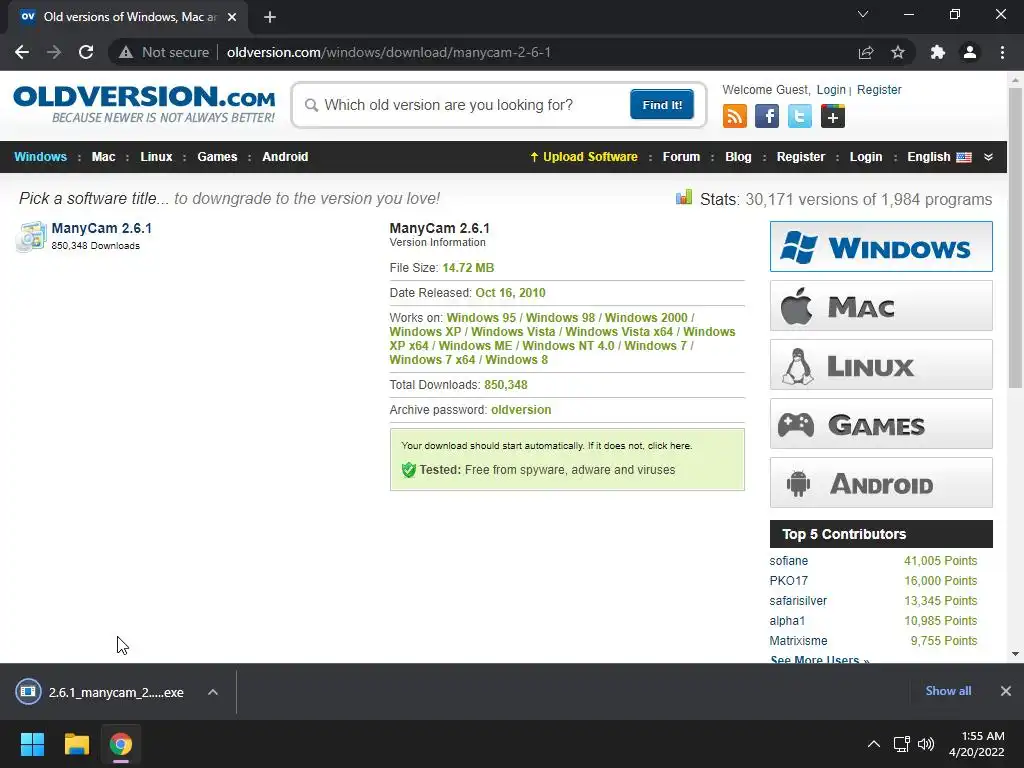
Task: Show hidden tray icons chevron
Action: (874, 744)
